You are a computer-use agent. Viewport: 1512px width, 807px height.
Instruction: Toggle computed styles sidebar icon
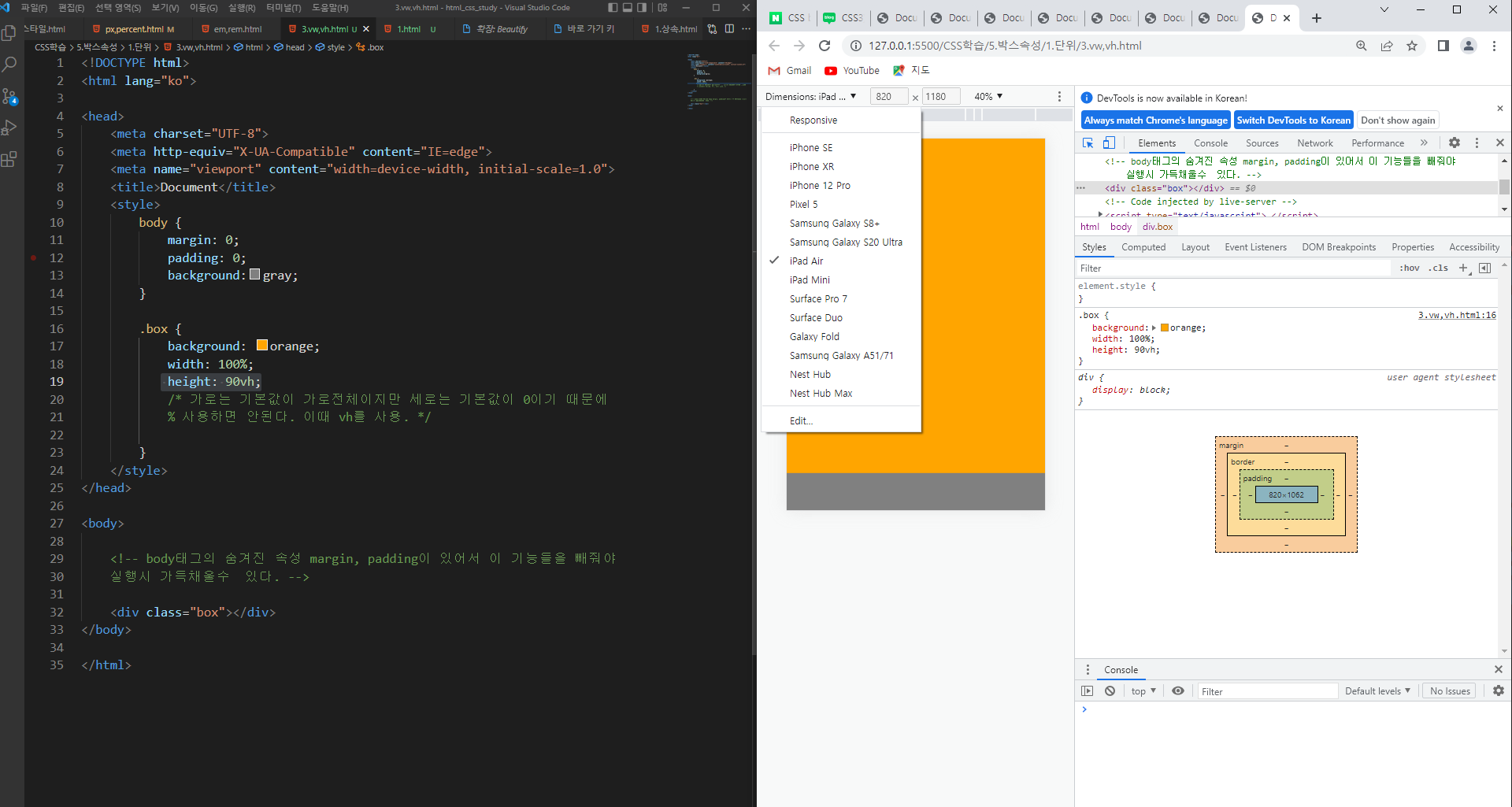tap(1484, 268)
